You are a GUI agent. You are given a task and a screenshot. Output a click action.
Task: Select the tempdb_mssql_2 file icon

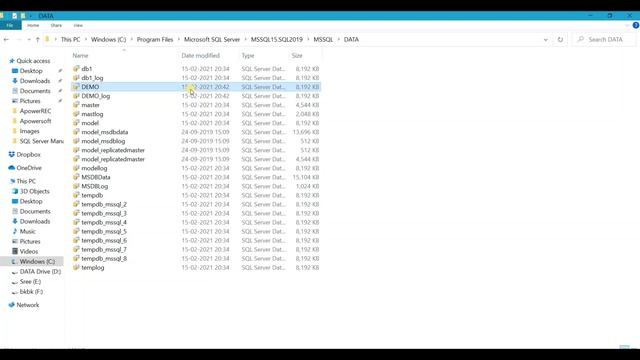[x=76, y=204]
